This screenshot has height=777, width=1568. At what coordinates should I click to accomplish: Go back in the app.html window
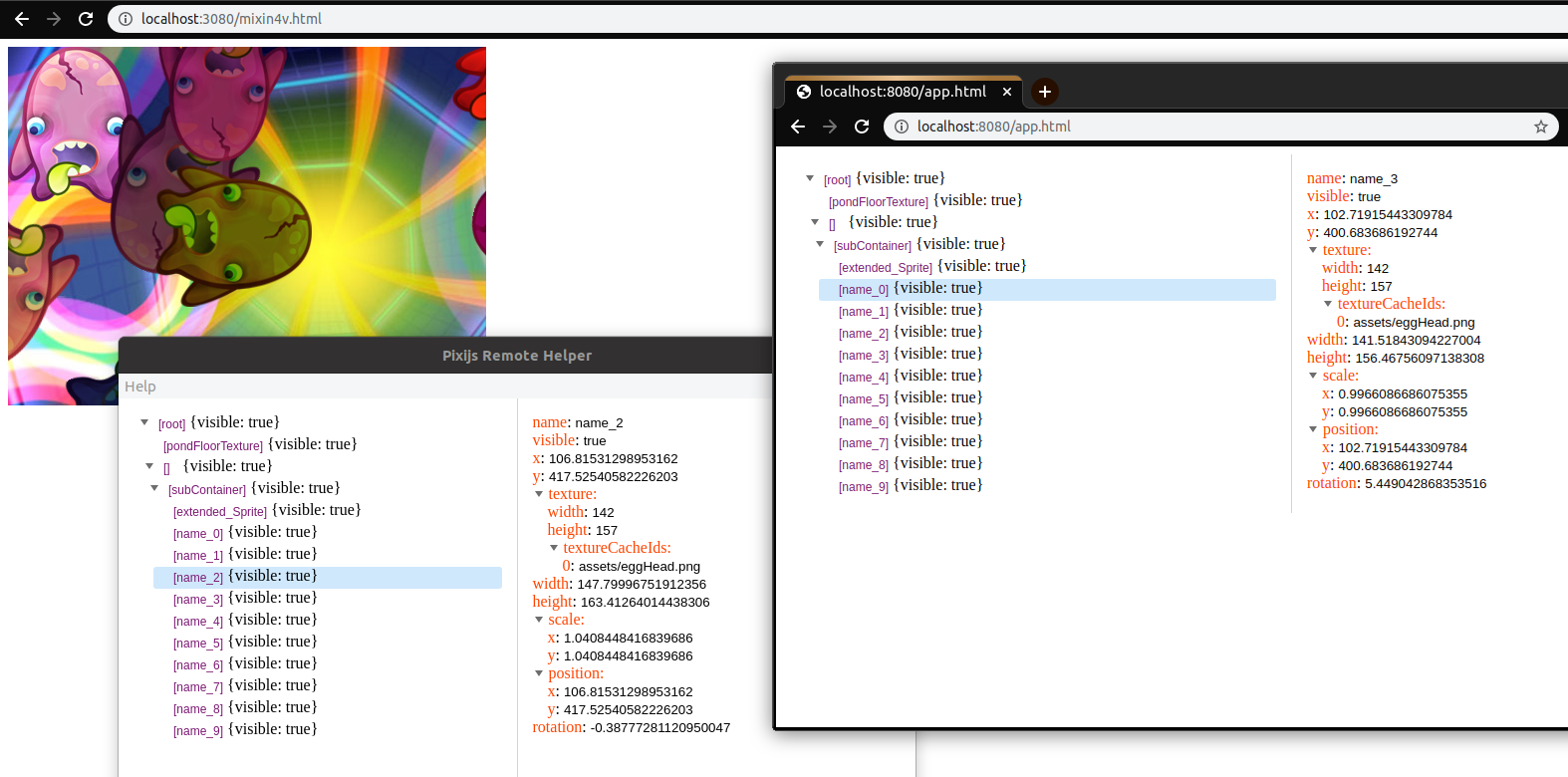click(x=798, y=127)
